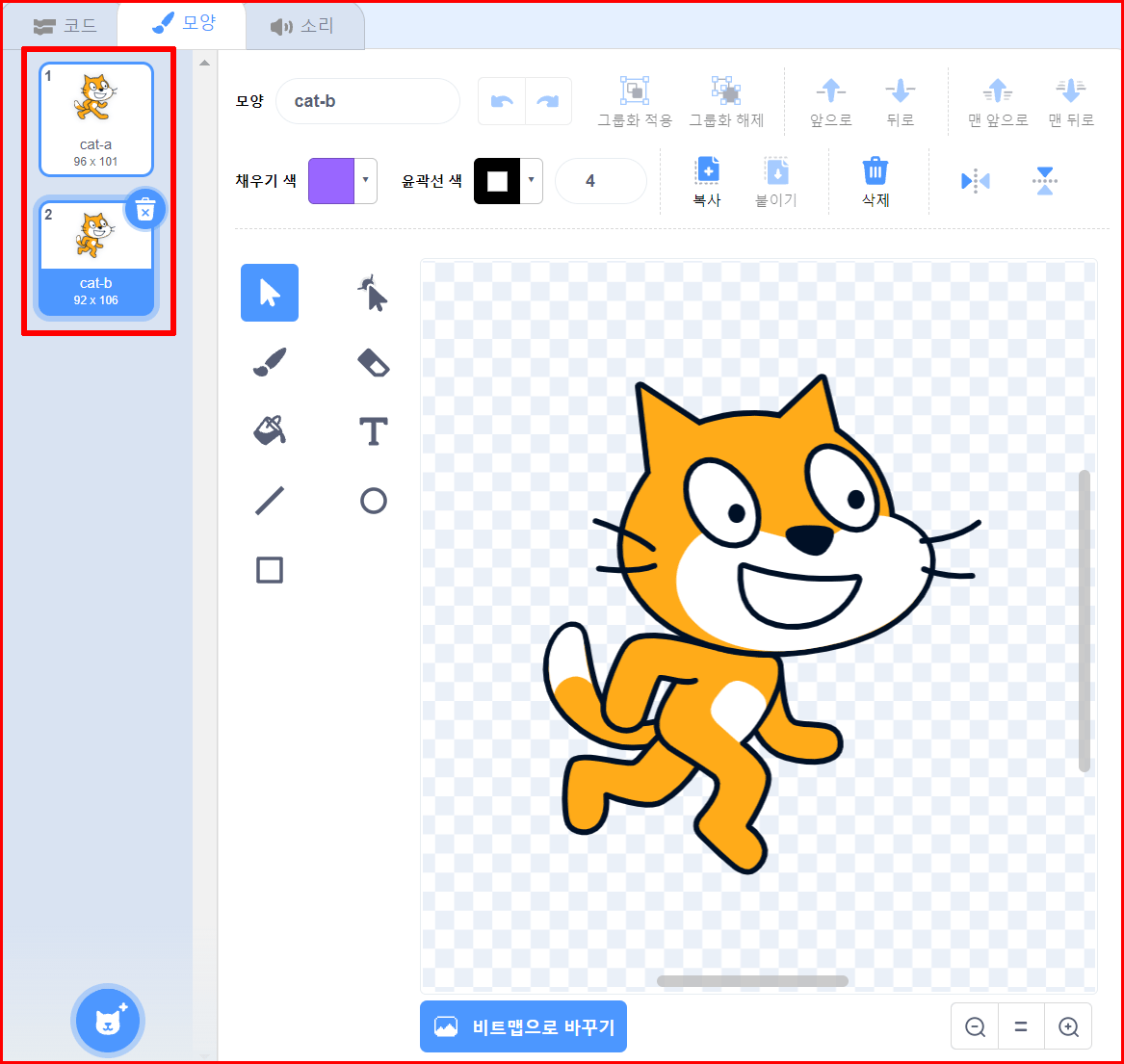This screenshot has width=1124, height=1064.
Task: Switch to the 소리 tab
Action: [x=302, y=27]
